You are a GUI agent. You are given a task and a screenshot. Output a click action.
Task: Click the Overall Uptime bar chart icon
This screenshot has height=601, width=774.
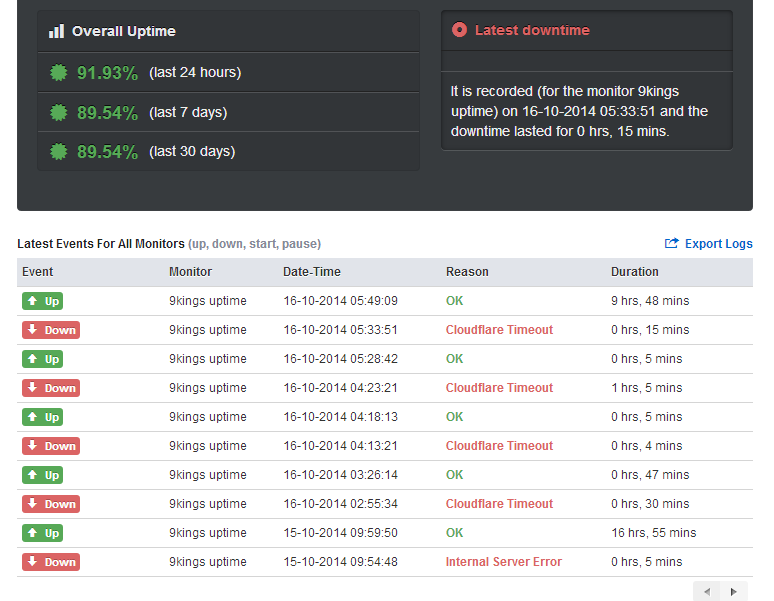click(56, 31)
